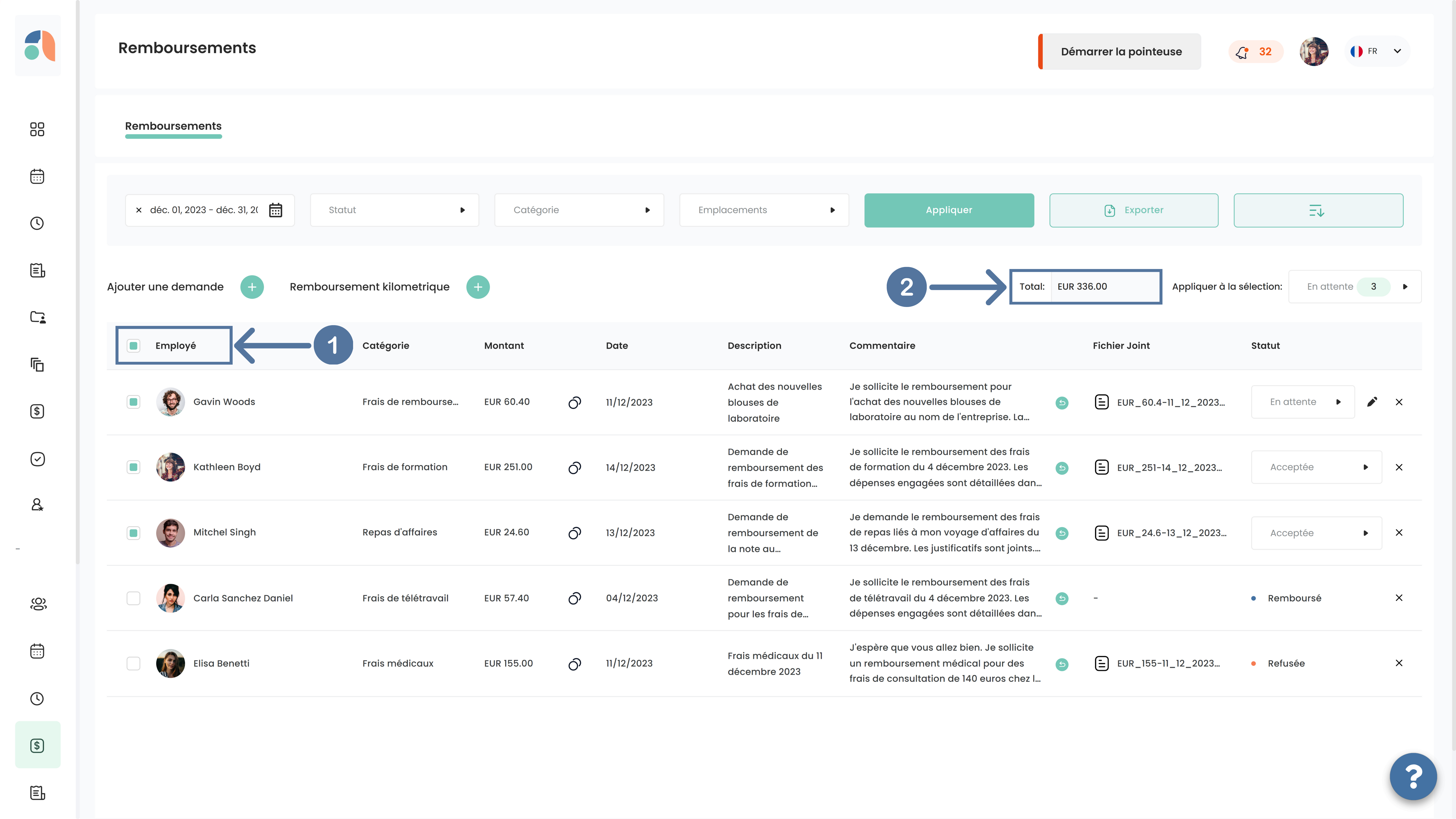The width and height of the screenshot is (1456, 819).
Task: Open the bulk status dropdown showing En attente 3
Action: [x=1355, y=287]
